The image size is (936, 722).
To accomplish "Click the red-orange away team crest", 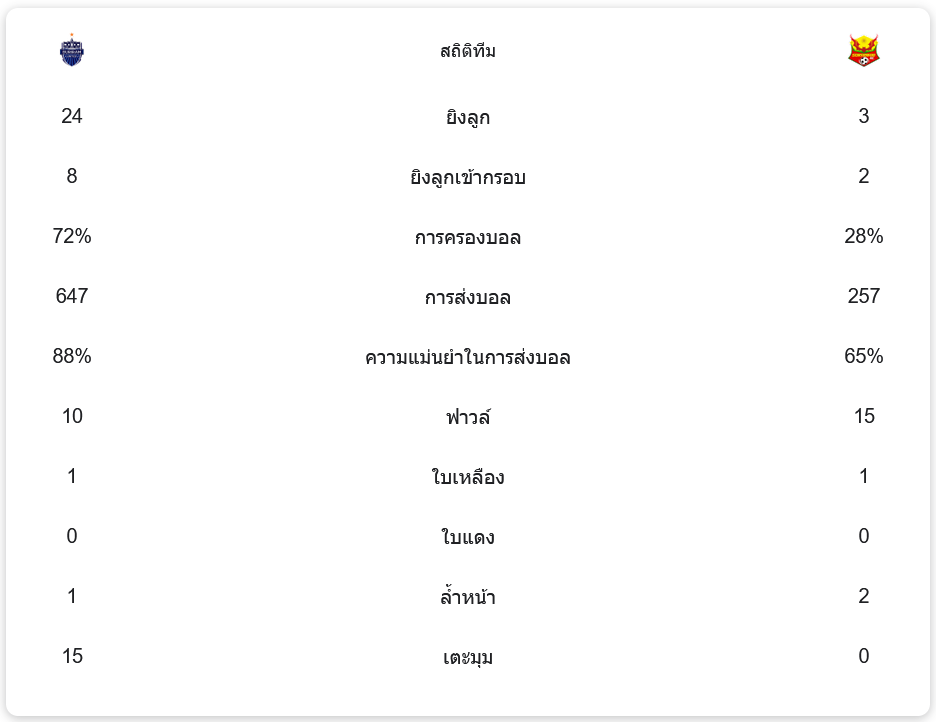I will pyautogui.click(x=863, y=50).
